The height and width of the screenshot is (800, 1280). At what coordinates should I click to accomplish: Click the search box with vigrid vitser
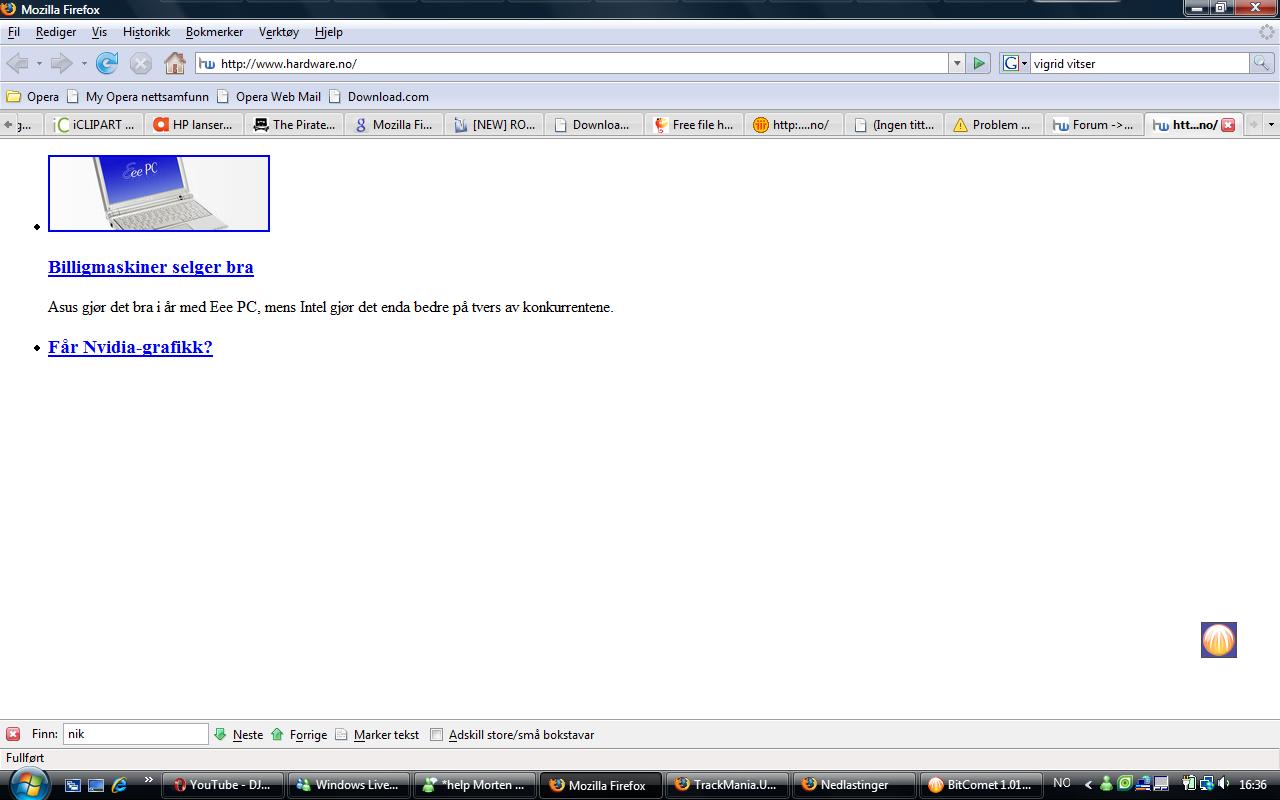[1139, 63]
